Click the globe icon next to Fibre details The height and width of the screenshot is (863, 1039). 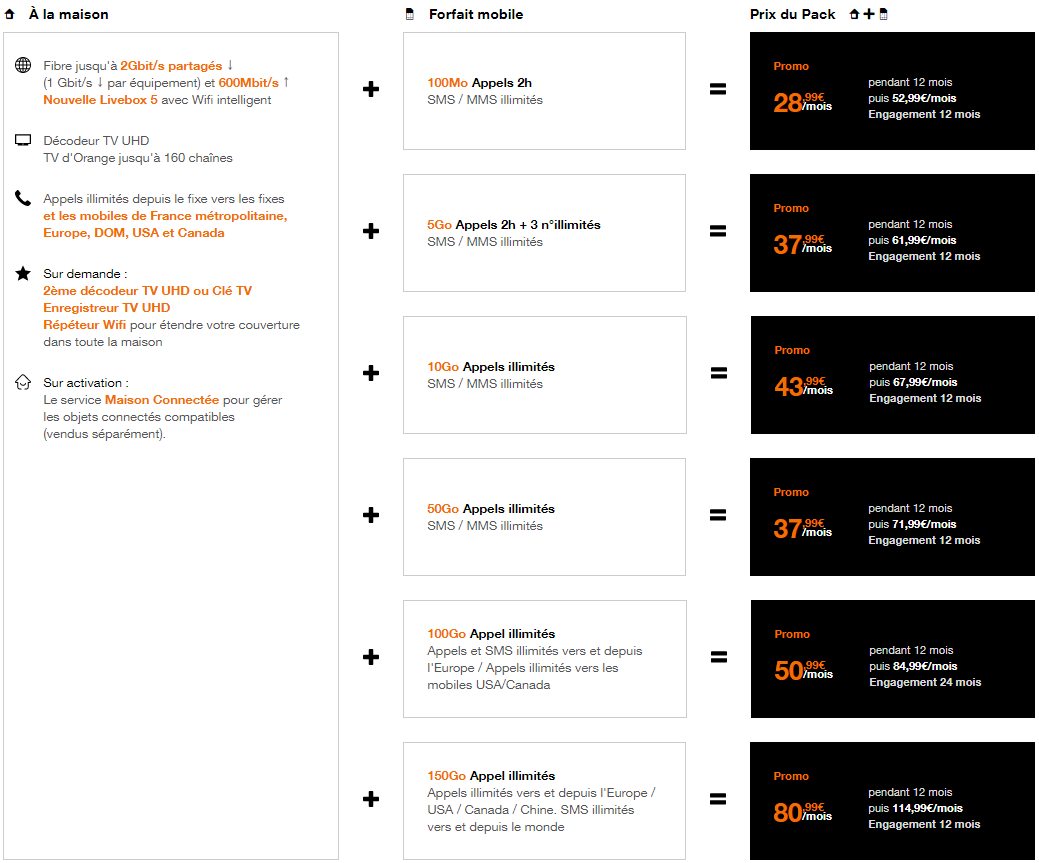23,66
